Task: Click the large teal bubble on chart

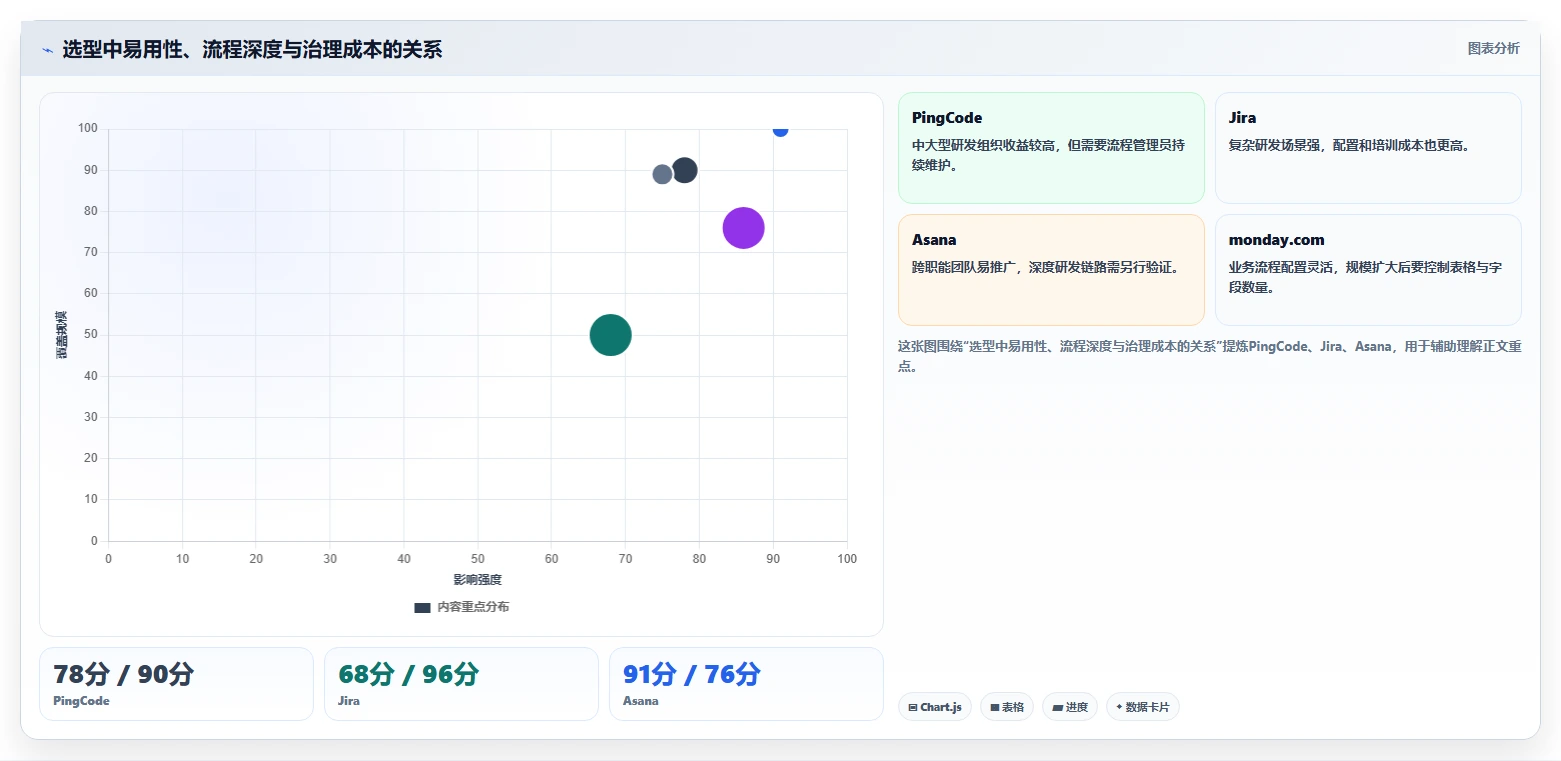Action: (610, 335)
